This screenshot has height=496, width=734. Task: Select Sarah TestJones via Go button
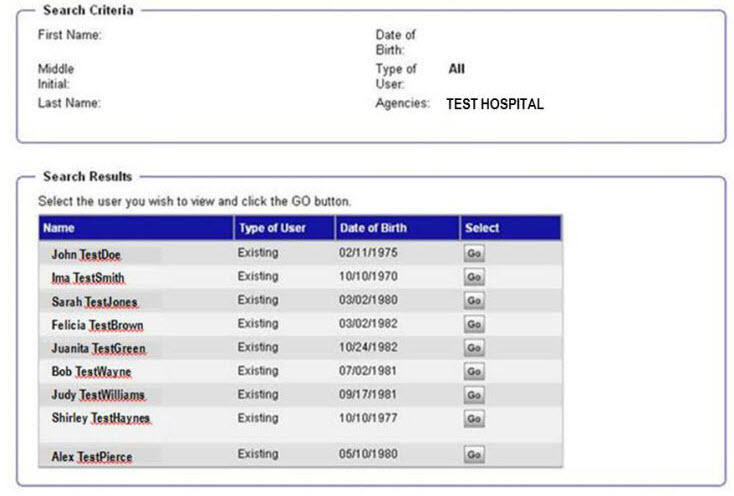(474, 301)
